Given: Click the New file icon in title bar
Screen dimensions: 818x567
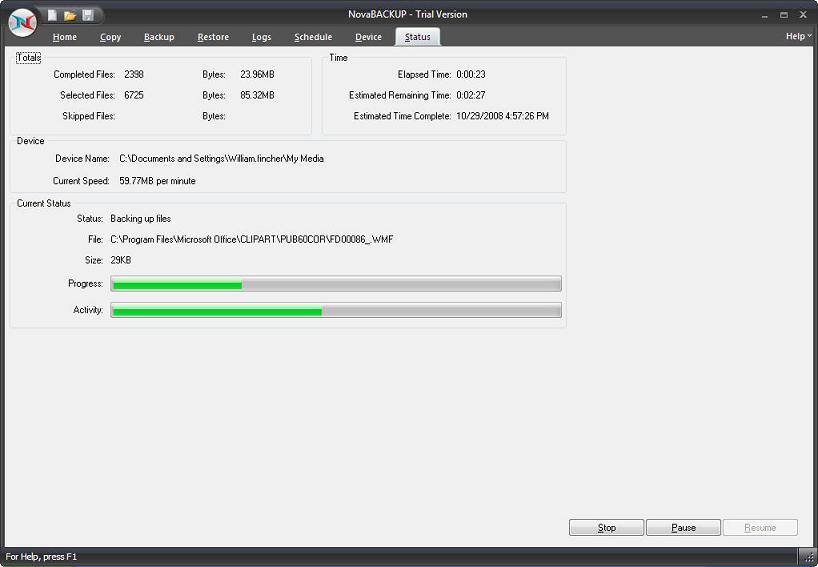Looking at the screenshot, I should [52, 15].
